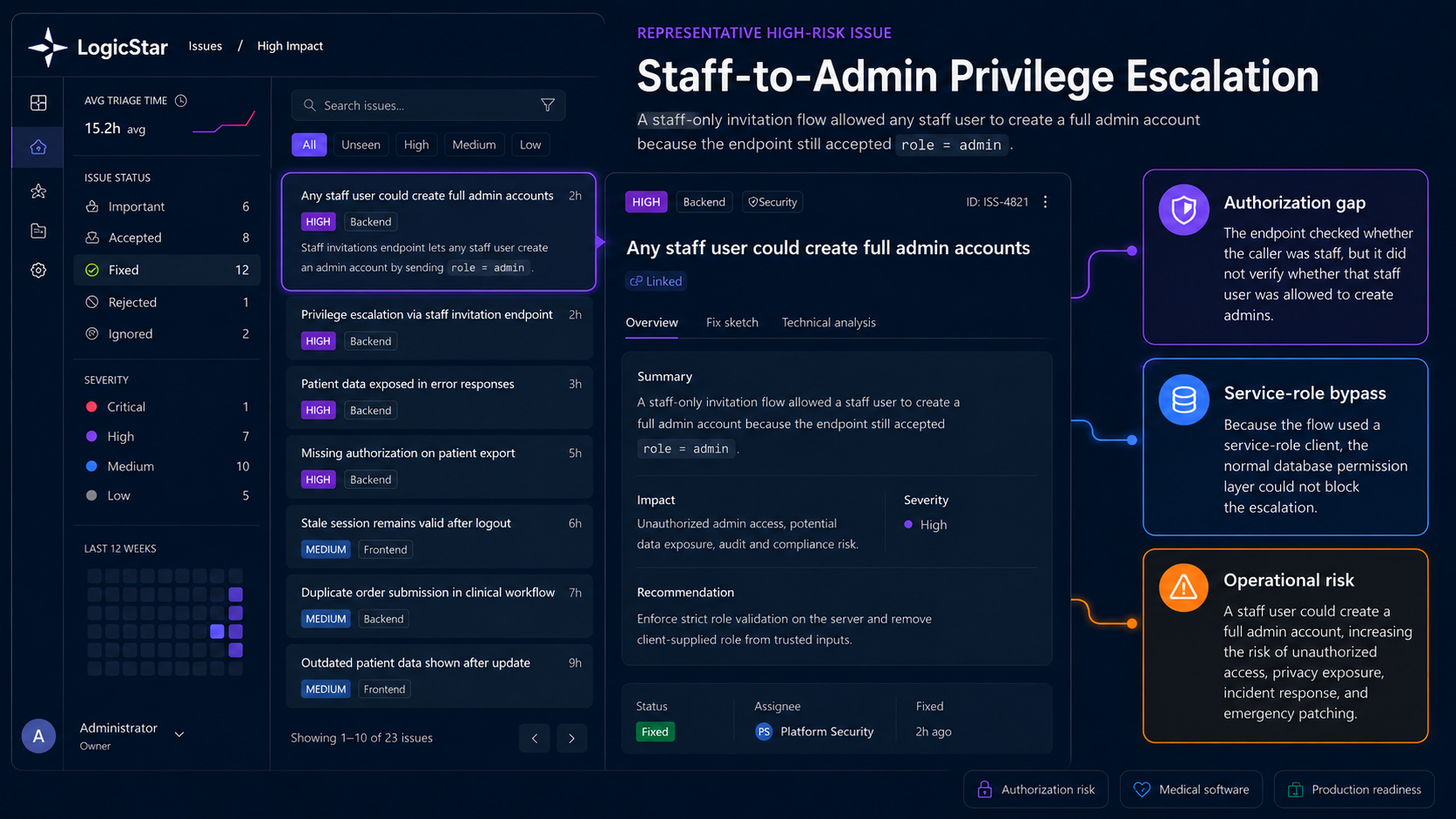Click the heart icon in Medical software chip
The image size is (1456, 819).
[x=1142, y=789]
